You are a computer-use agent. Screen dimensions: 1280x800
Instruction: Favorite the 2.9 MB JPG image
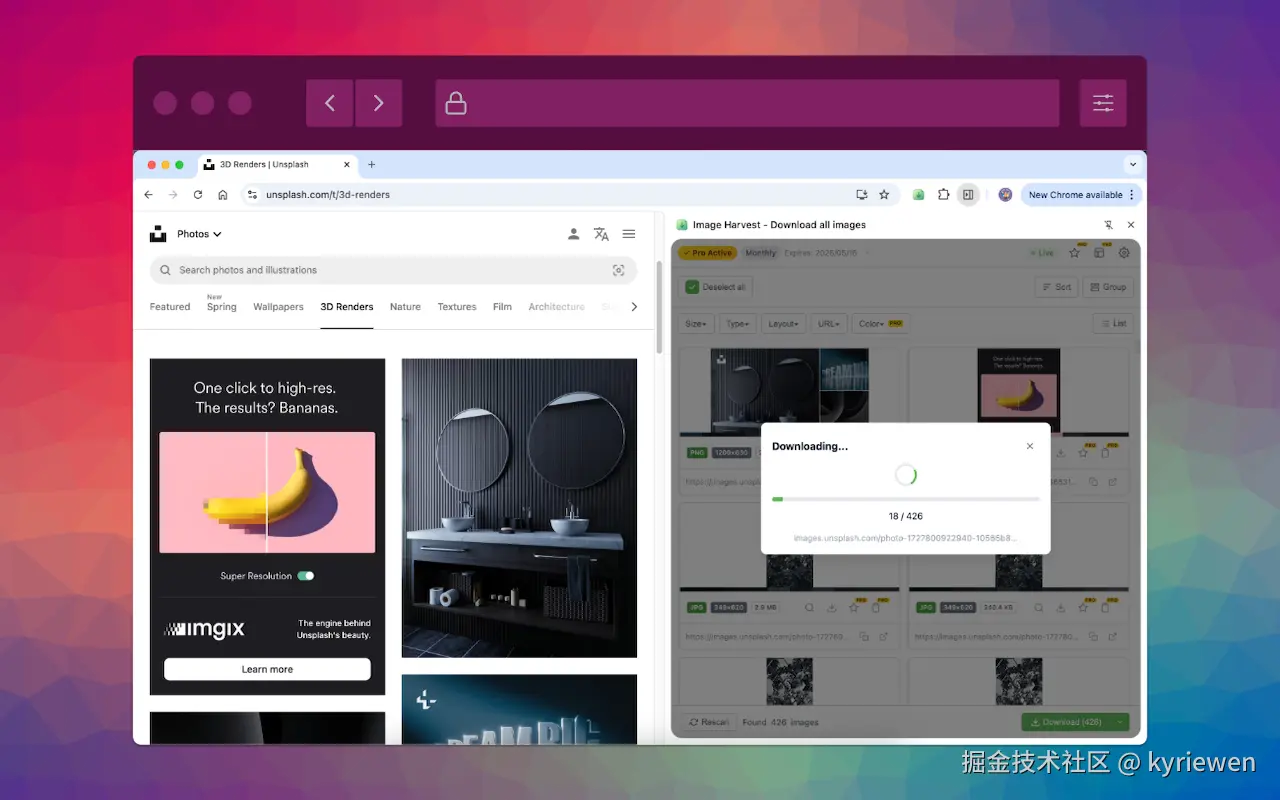[854, 607]
